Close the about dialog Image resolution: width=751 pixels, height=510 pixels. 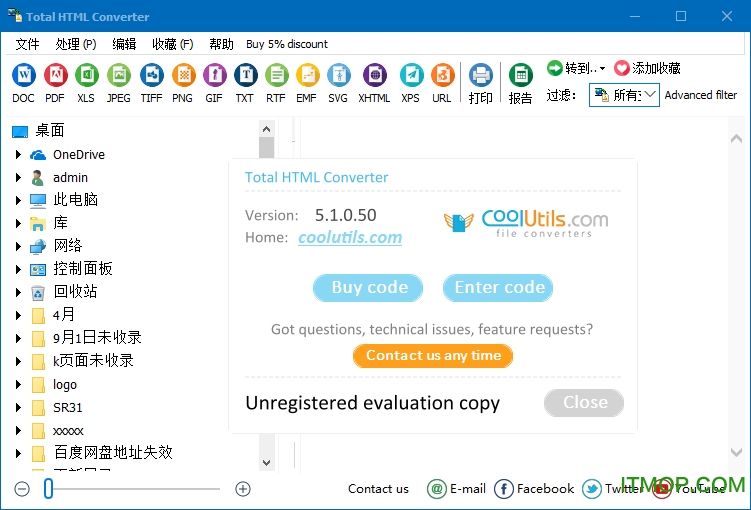coord(584,403)
